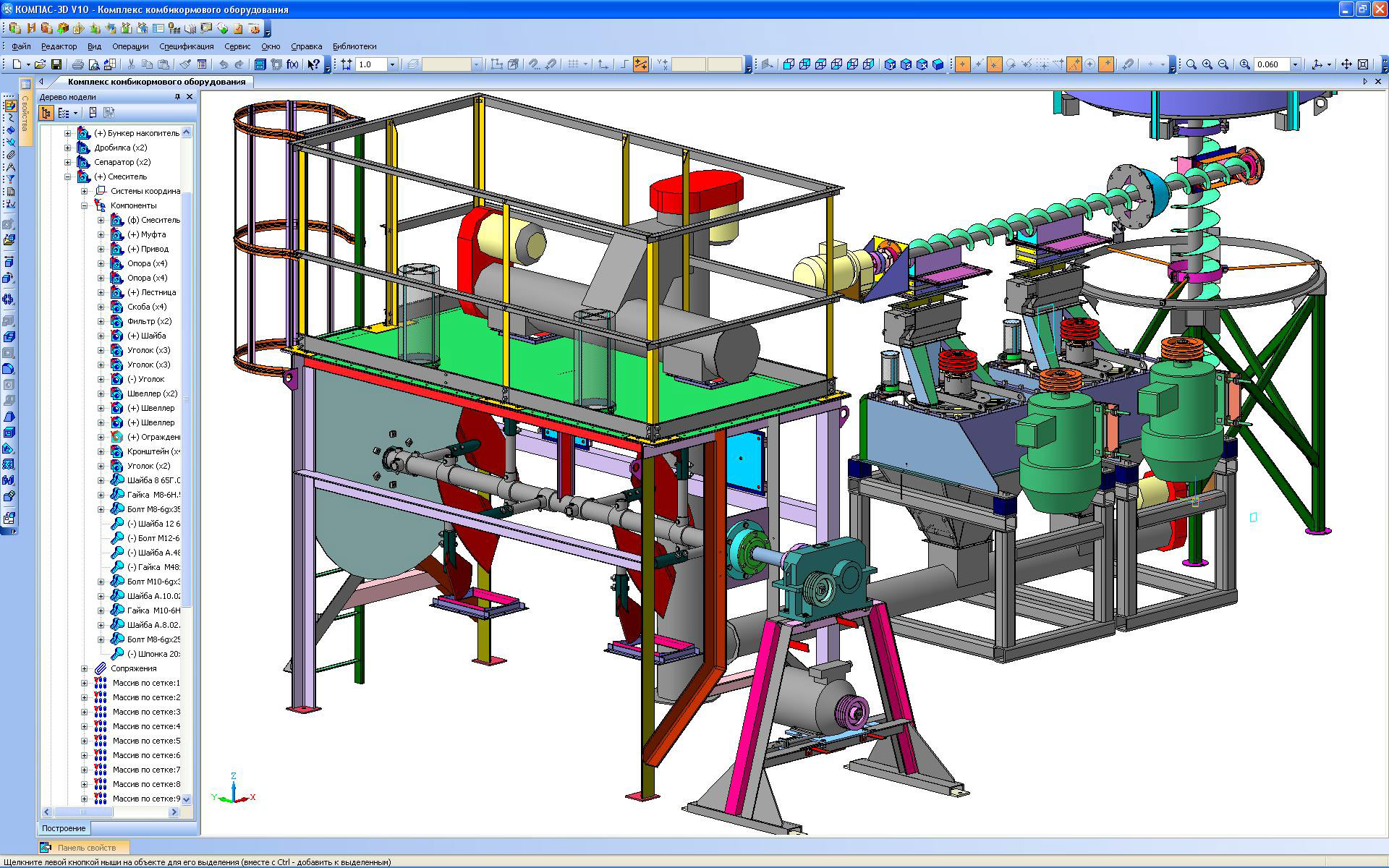Pin the Дерево модели panel

coord(177,97)
